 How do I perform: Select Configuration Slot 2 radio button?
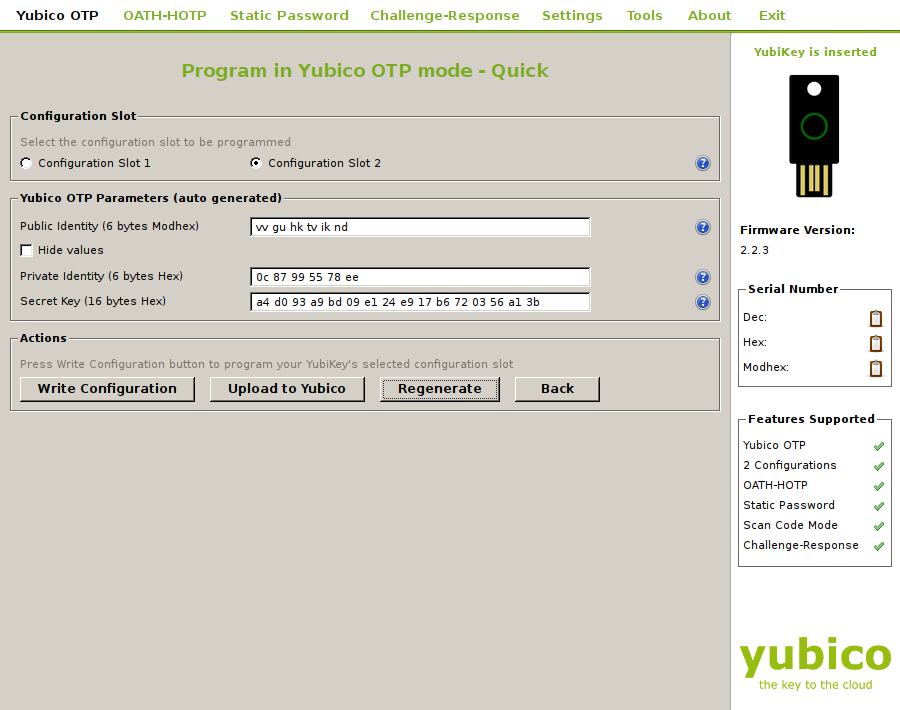tap(256, 163)
